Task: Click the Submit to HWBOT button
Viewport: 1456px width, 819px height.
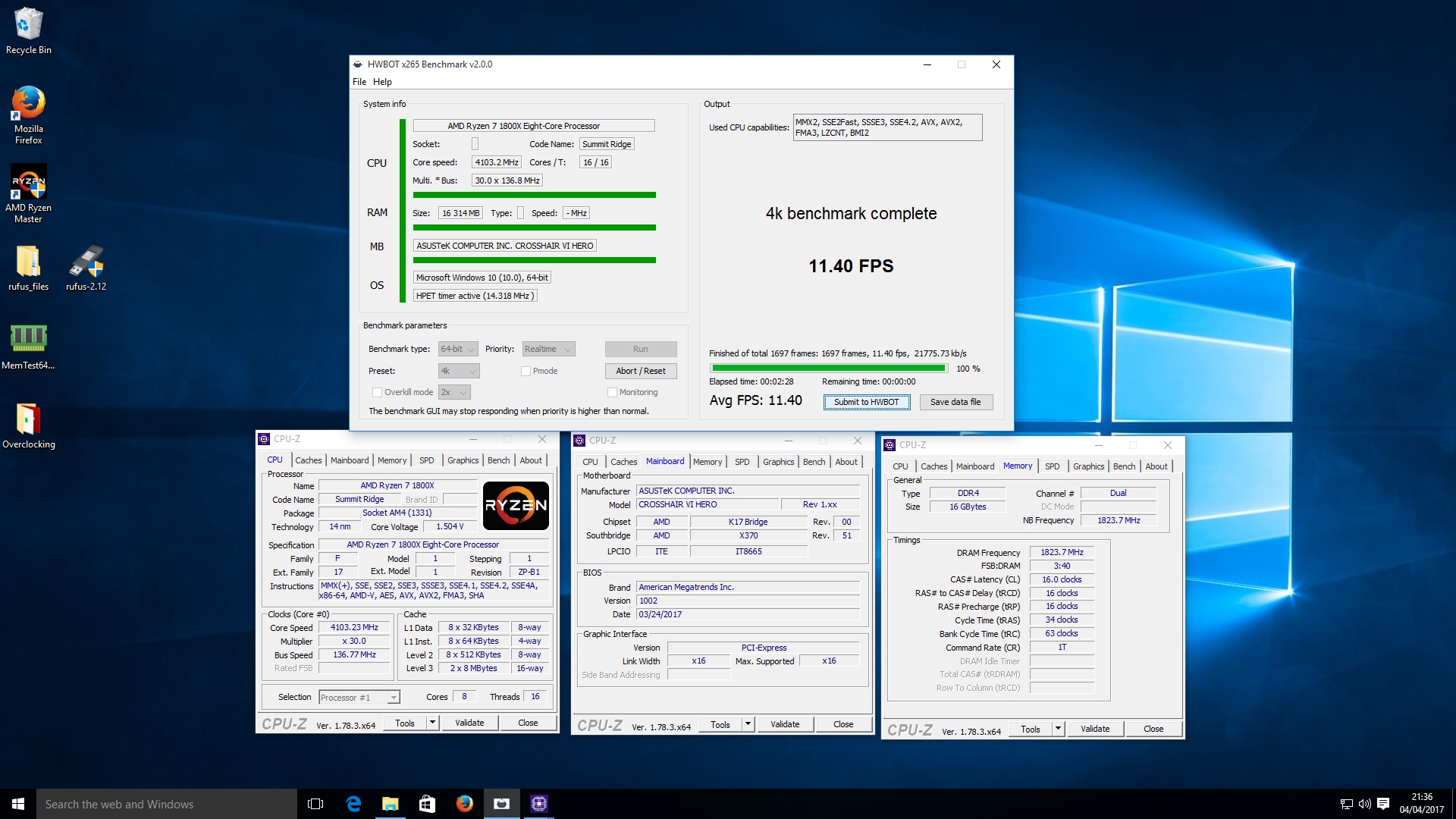Action: point(867,403)
